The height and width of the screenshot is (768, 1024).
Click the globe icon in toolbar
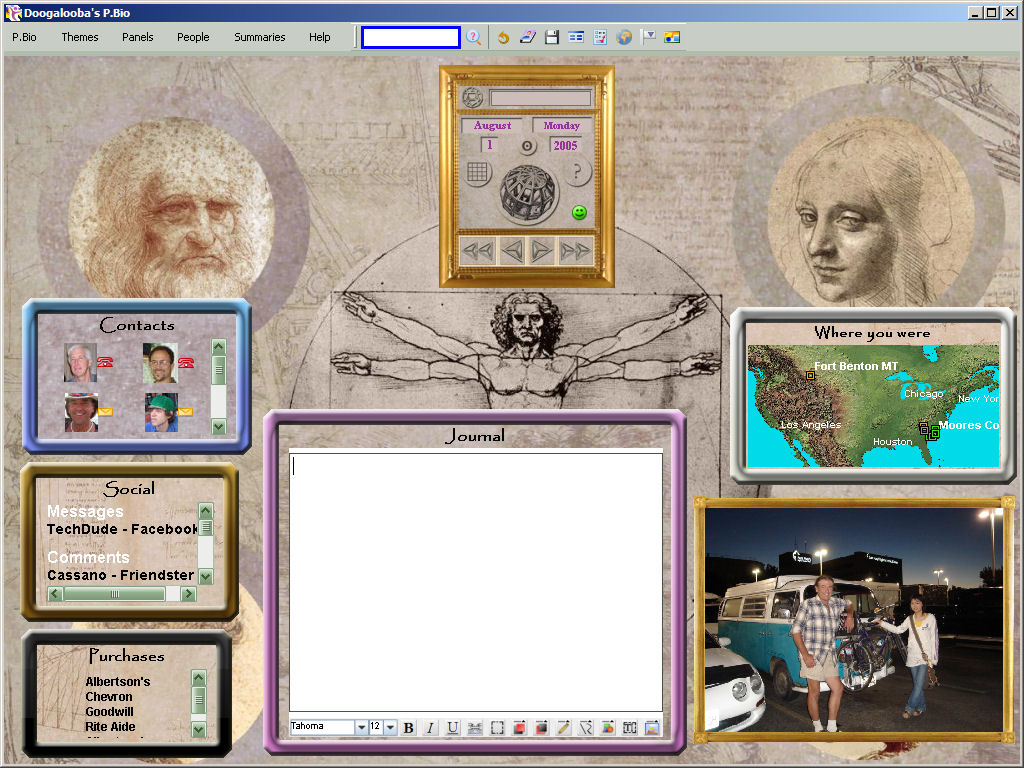tap(624, 37)
